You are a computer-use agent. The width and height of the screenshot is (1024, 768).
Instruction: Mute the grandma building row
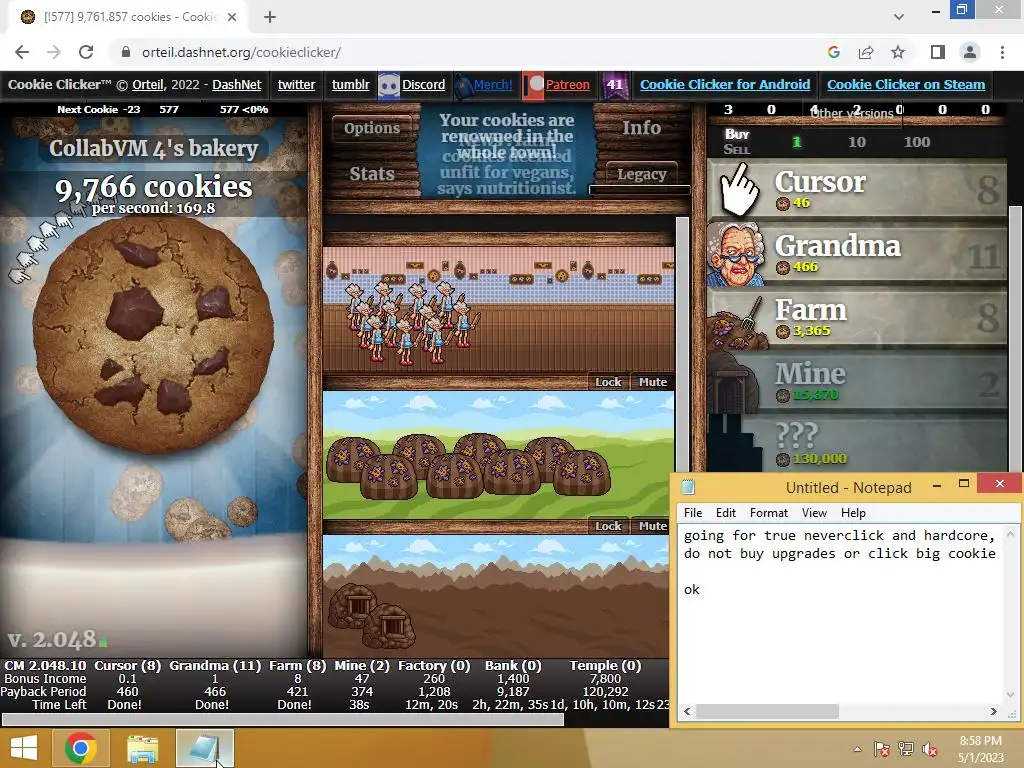(x=652, y=382)
